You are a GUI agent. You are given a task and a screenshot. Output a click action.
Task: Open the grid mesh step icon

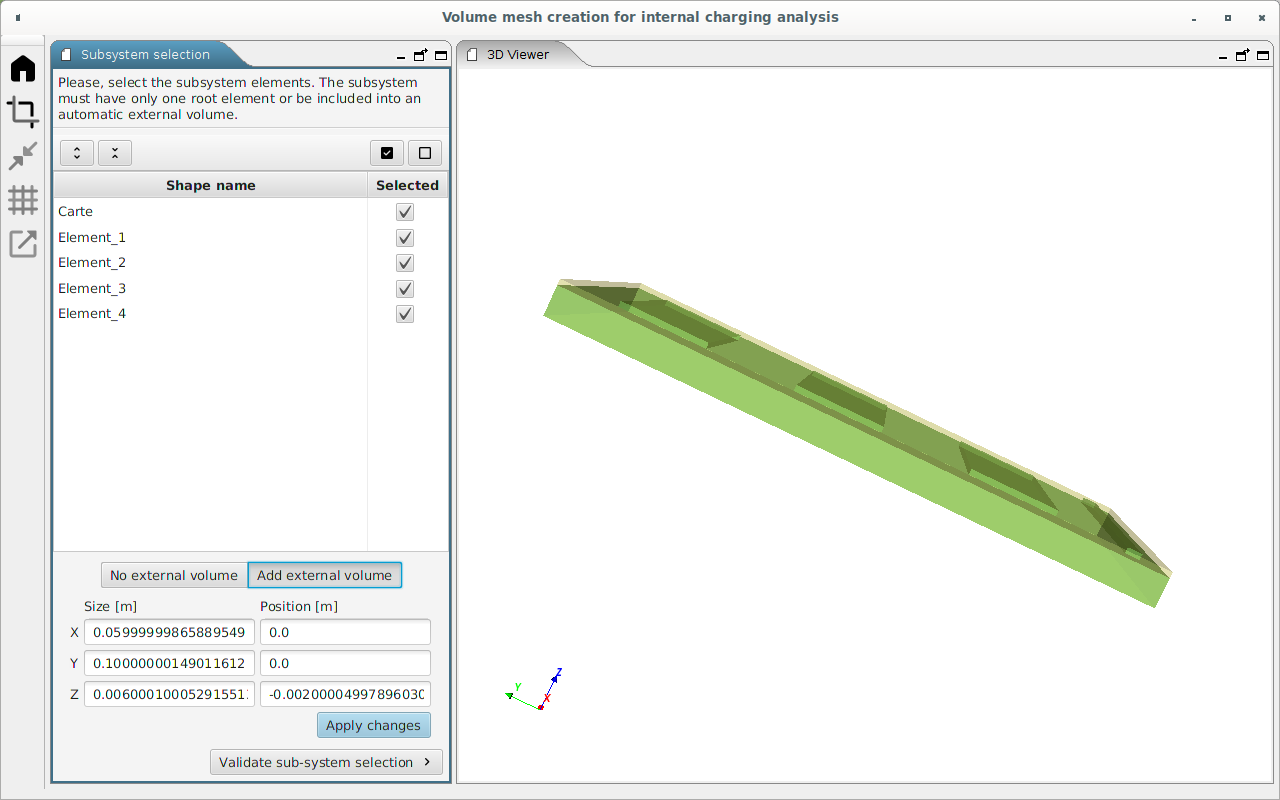tap(23, 200)
